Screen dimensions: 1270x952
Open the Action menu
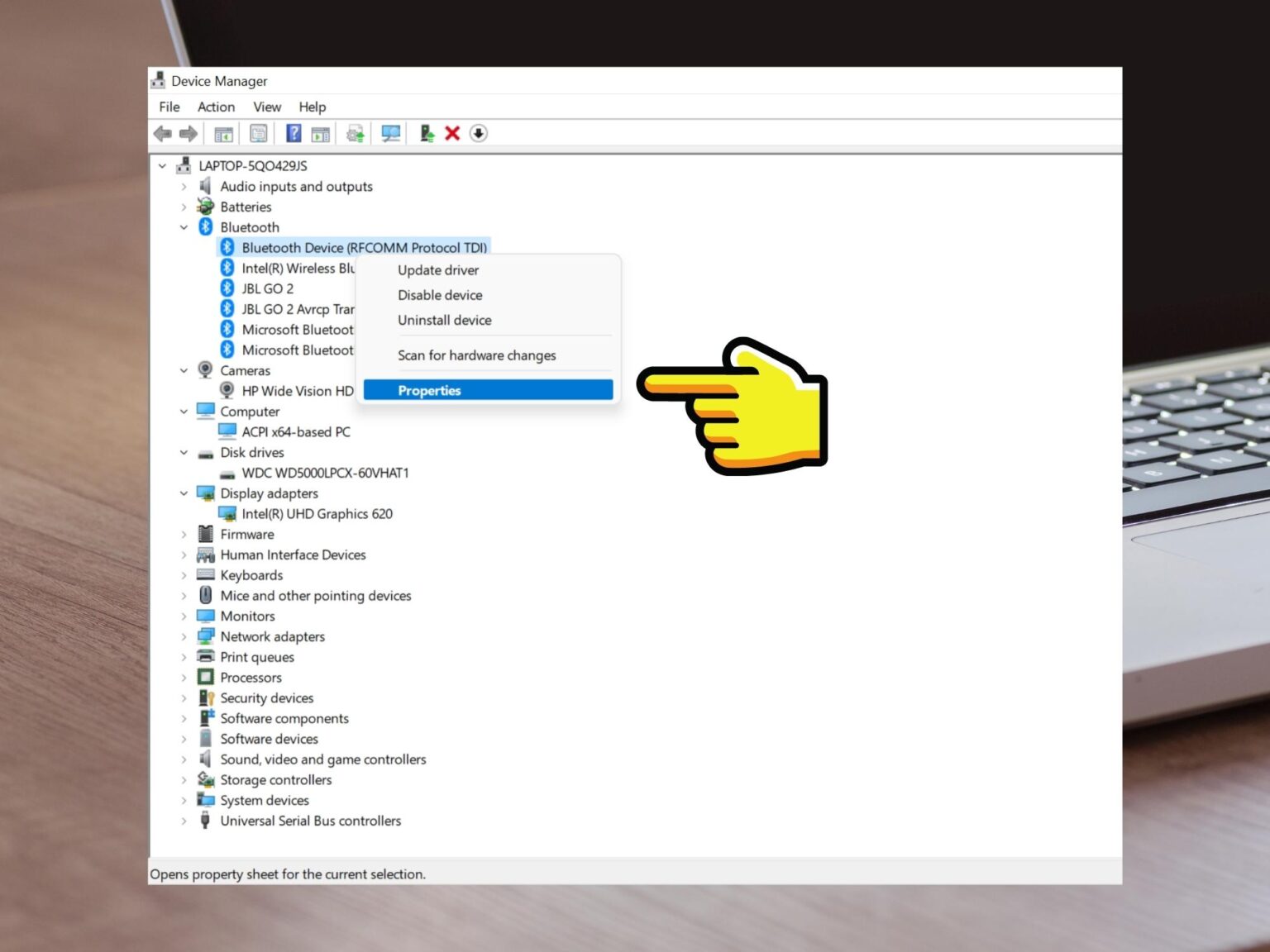[216, 107]
